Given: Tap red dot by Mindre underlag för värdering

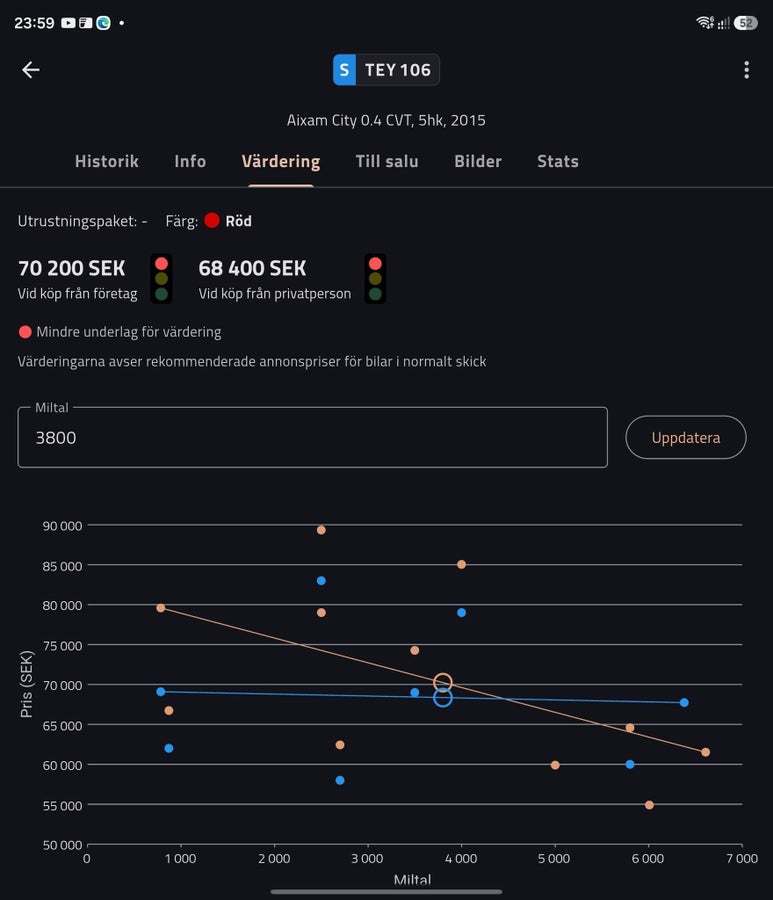Looking at the screenshot, I should pyautogui.click(x=25, y=332).
